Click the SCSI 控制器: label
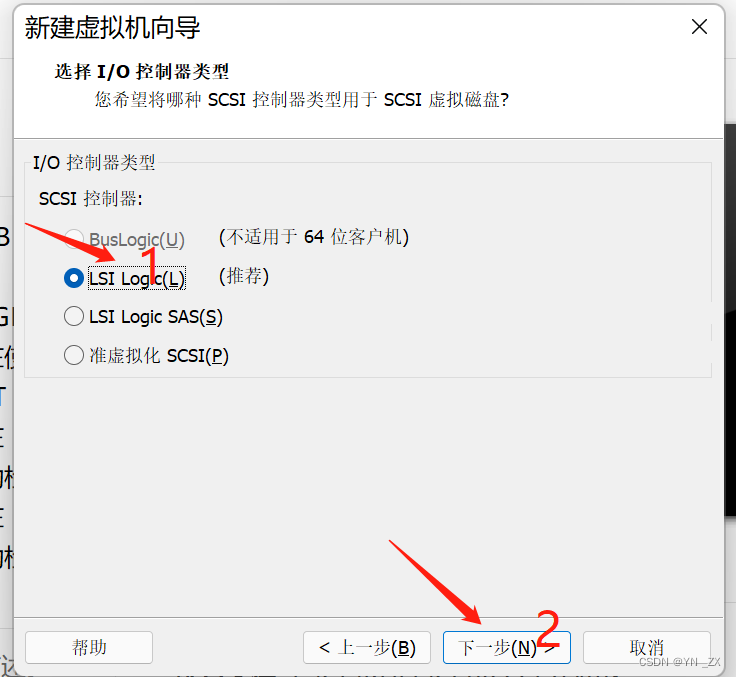The height and width of the screenshot is (677, 736). pyautogui.click(x=91, y=199)
